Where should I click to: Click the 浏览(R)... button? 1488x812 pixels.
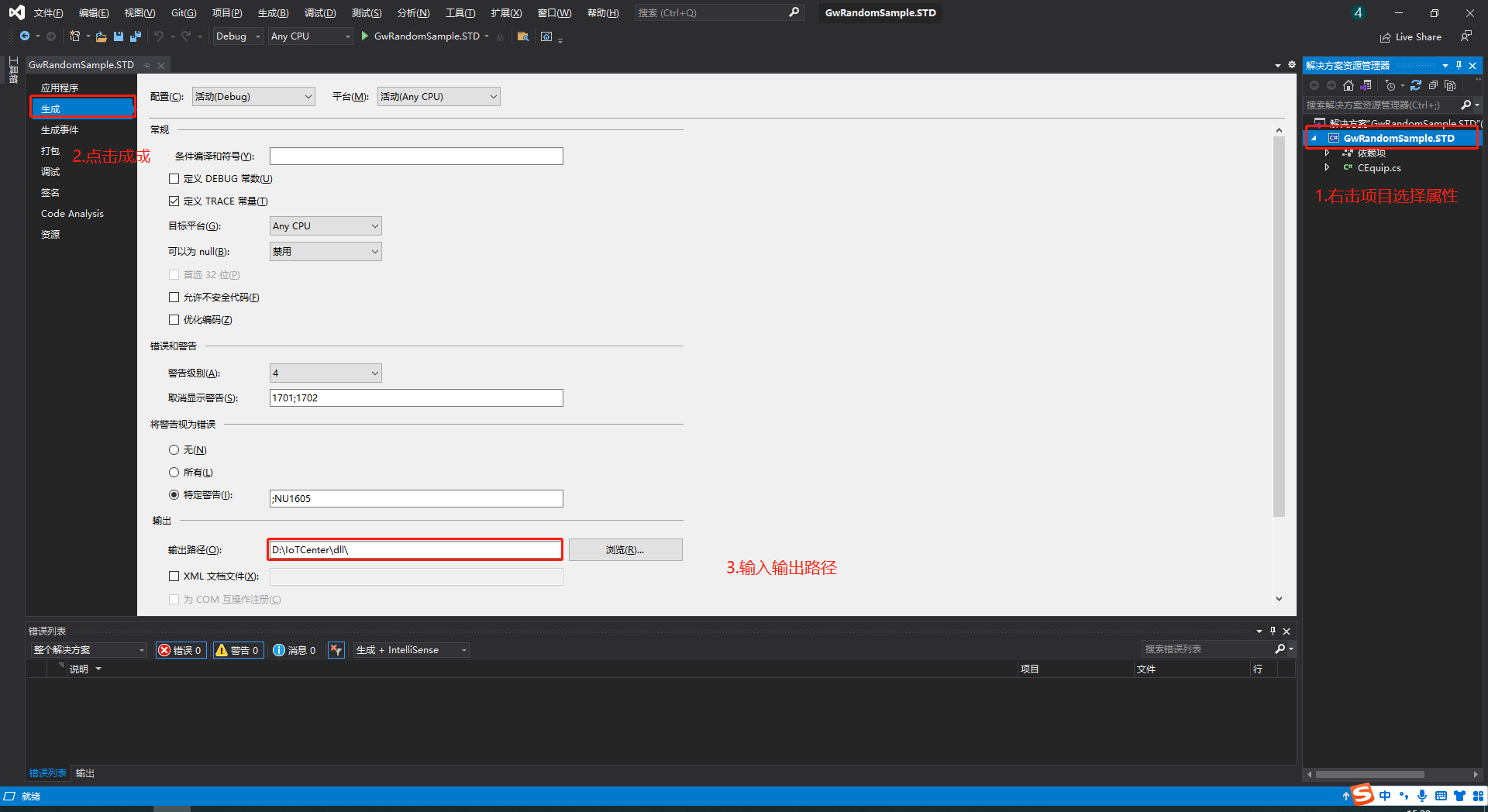[x=625, y=550]
